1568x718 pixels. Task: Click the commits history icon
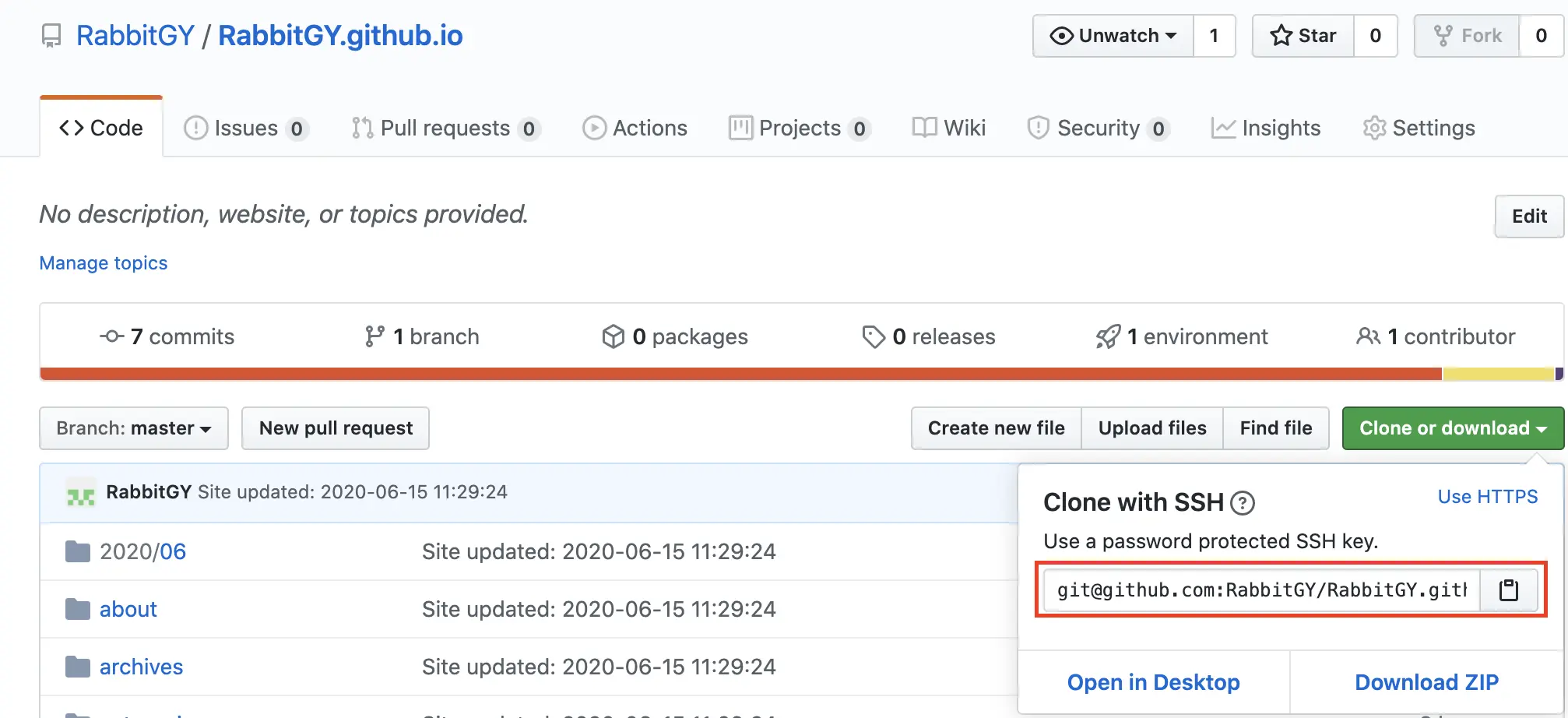tap(112, 336)
